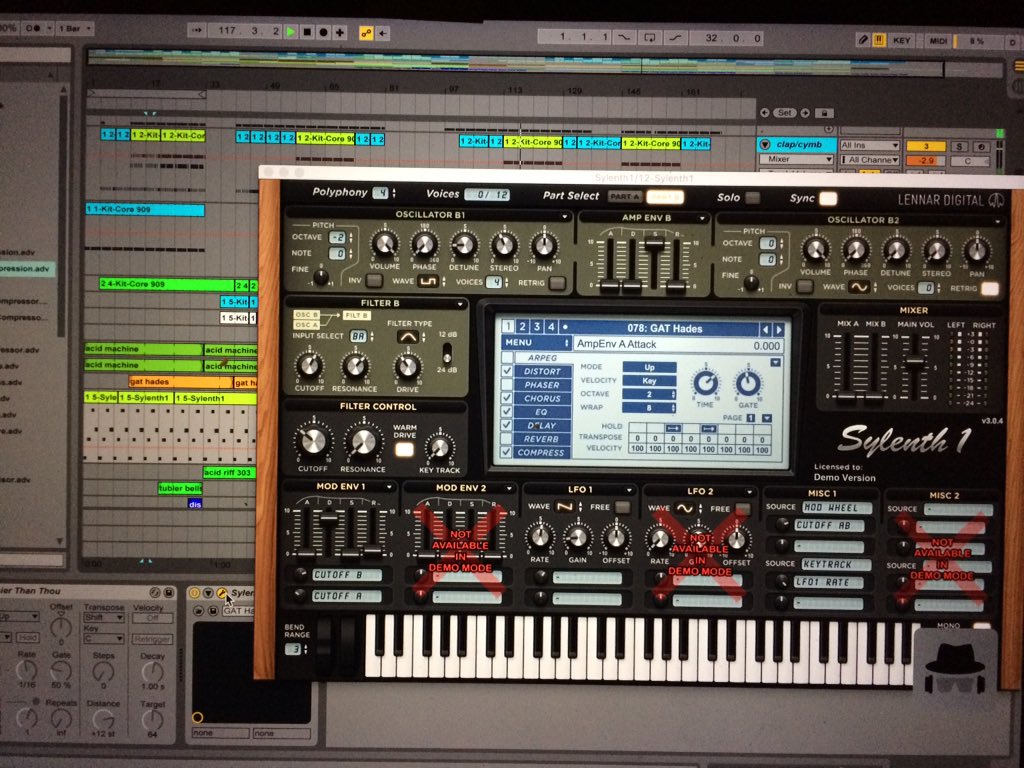Open the arpeggiator Velocity Key selector

click(649, 380)
